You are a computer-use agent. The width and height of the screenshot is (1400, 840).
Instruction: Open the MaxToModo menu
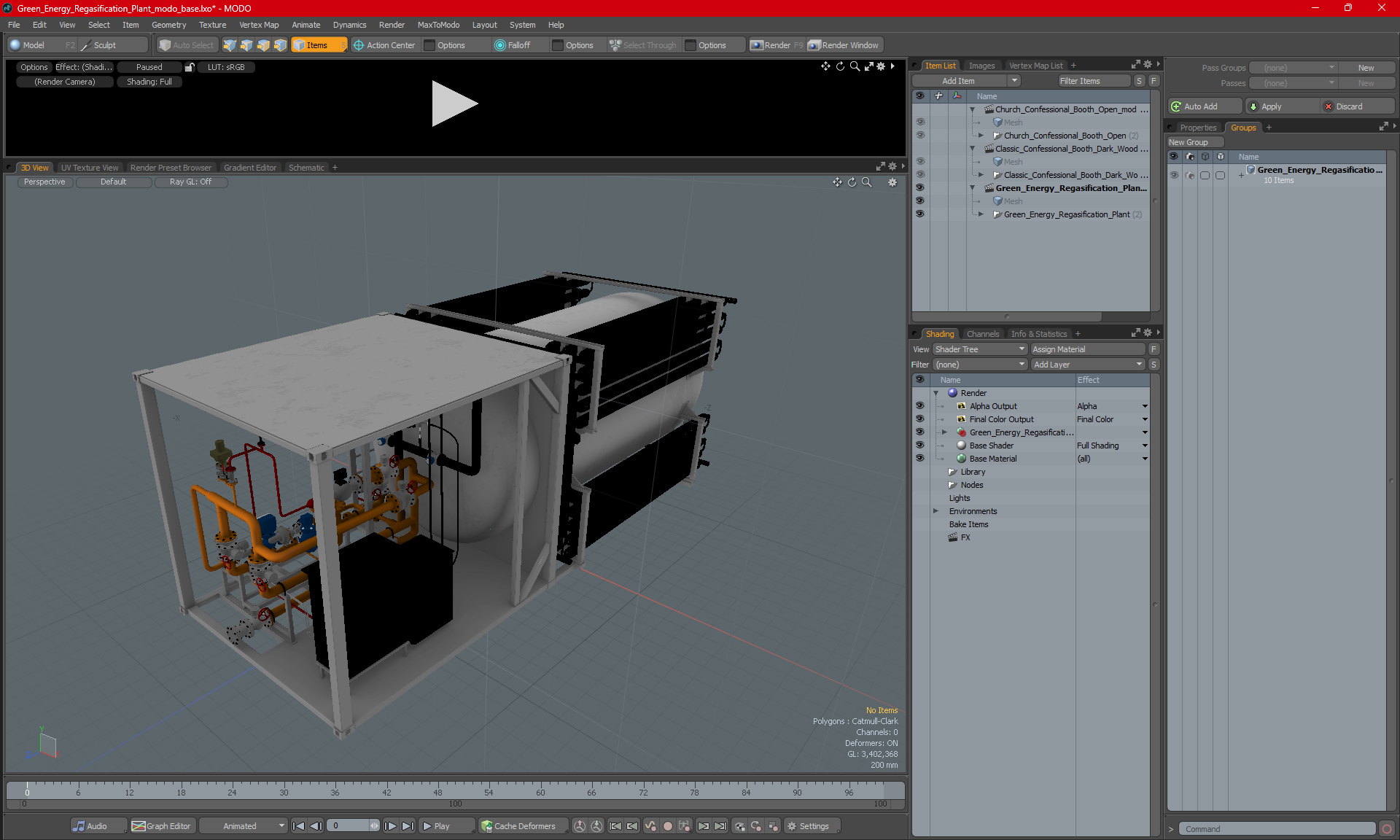point(438,25)
